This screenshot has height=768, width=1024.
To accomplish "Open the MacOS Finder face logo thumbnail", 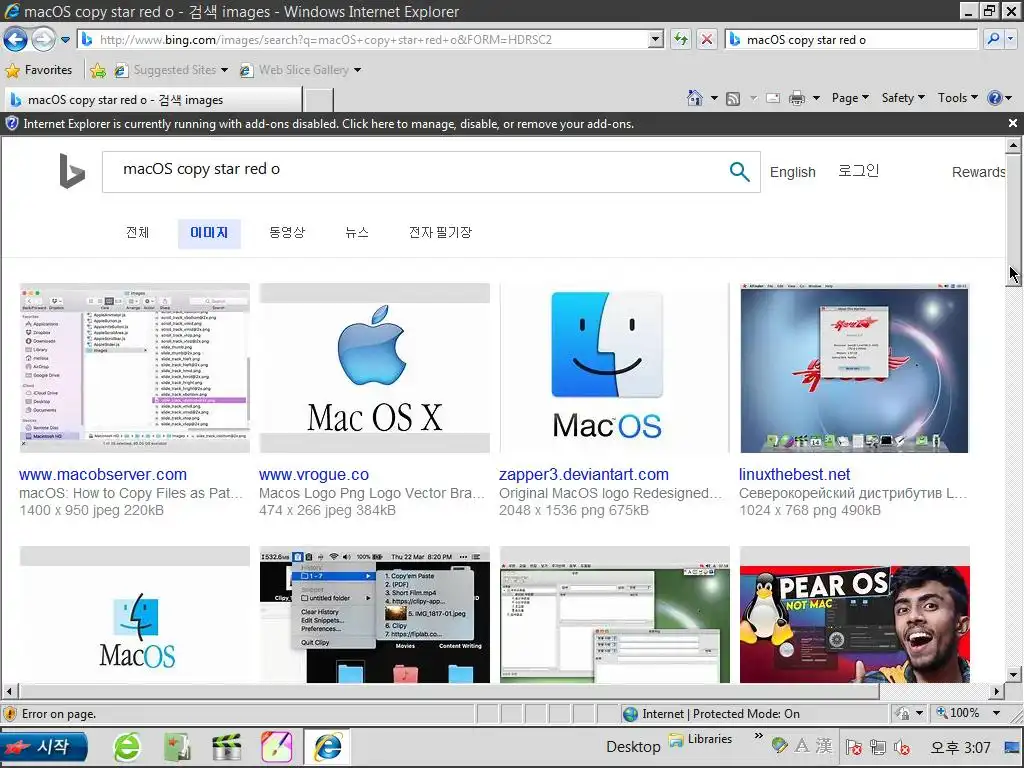I will tap(614, 368).
